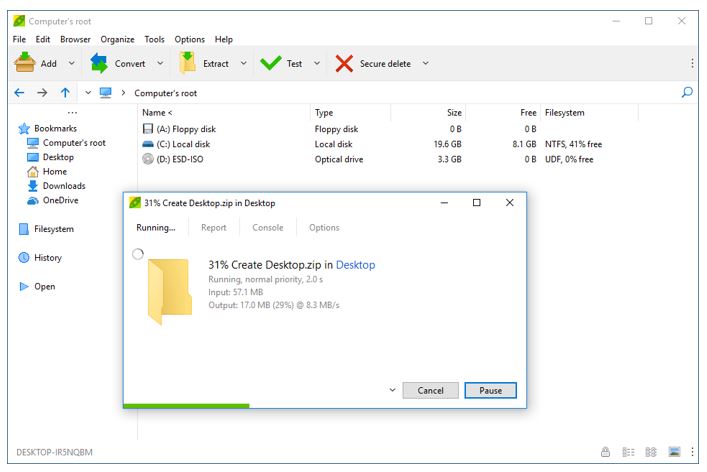Pause the archive creation
The width and height of the screenshot is (707, 472).
[x=491, y=390]
